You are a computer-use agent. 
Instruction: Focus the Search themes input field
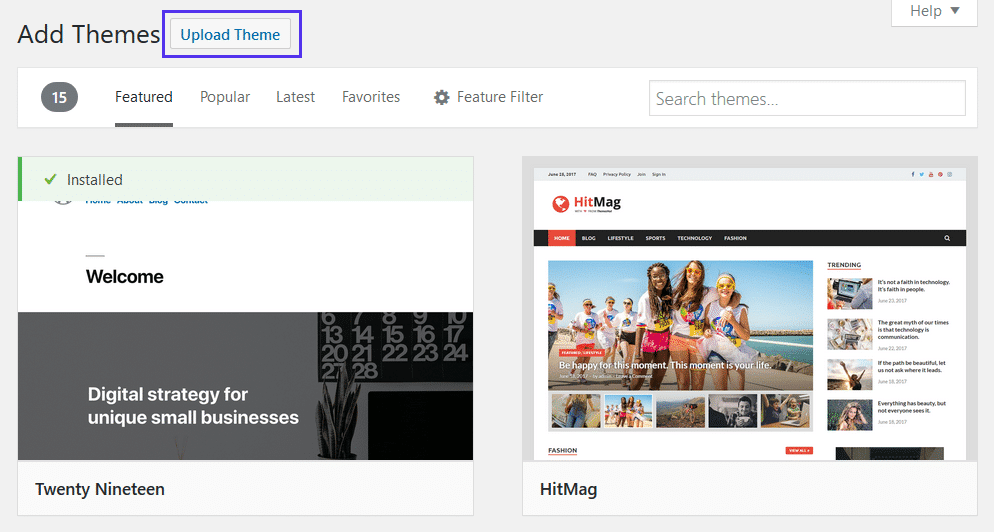pyautogui.click(x=807, y=98)
